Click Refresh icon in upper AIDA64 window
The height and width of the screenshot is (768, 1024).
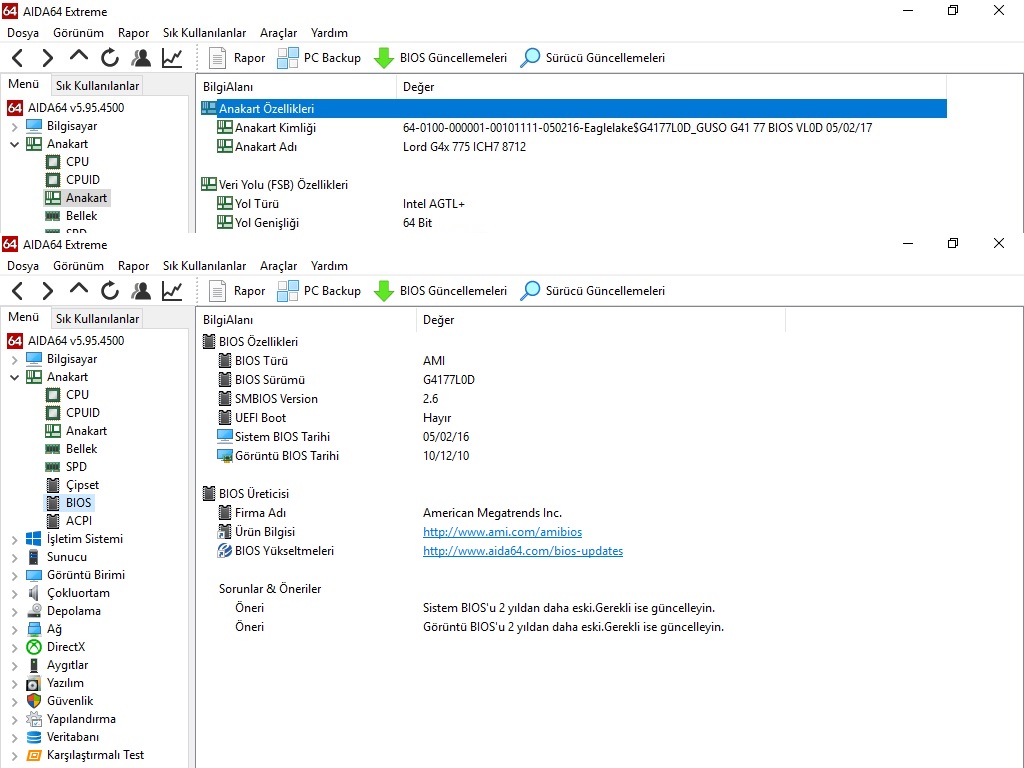(110, 57)
